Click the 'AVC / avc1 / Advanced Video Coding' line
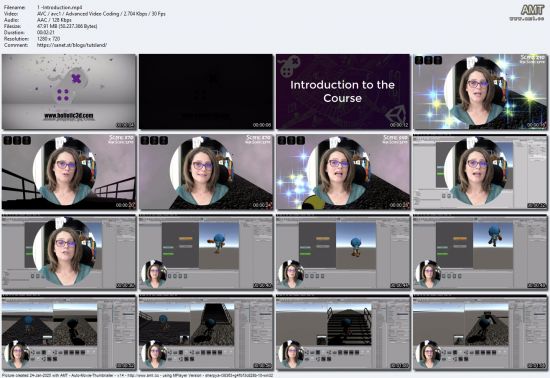550x378 pixels. pyautogui.click(x=101, y=14)
